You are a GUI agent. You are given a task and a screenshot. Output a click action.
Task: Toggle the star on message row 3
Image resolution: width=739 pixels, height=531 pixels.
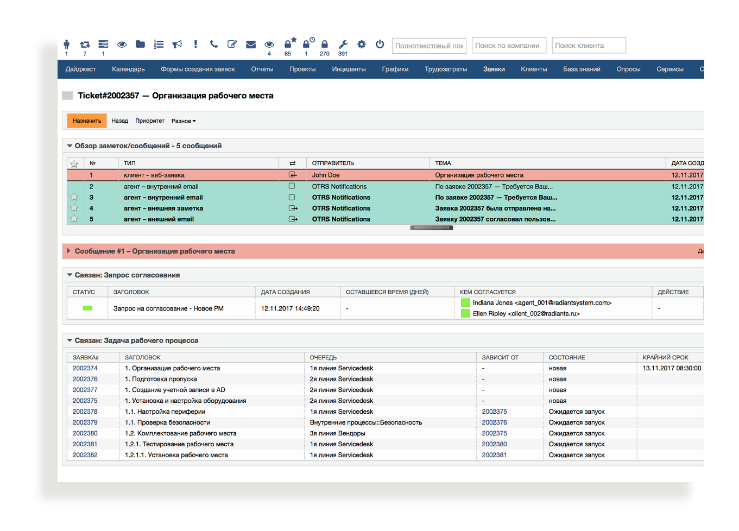point(73,197)
